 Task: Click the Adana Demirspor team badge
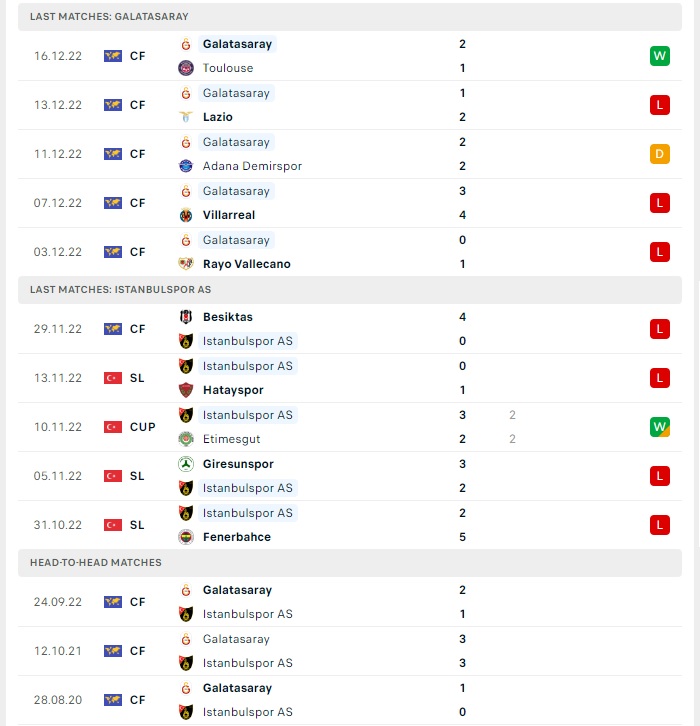[x=186, y=166]
